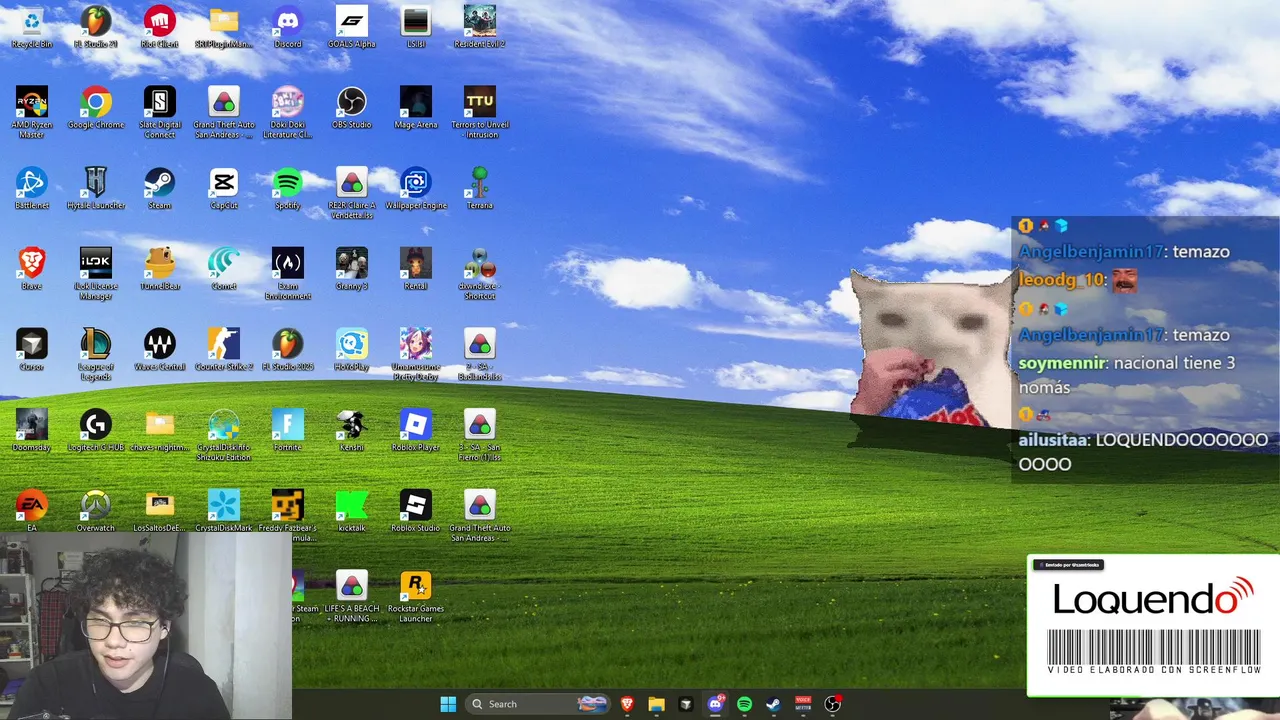Open the Kenshi shortcut
Image resolution: width=1280 pixels, height=720 pixels.
coord(352,431)
